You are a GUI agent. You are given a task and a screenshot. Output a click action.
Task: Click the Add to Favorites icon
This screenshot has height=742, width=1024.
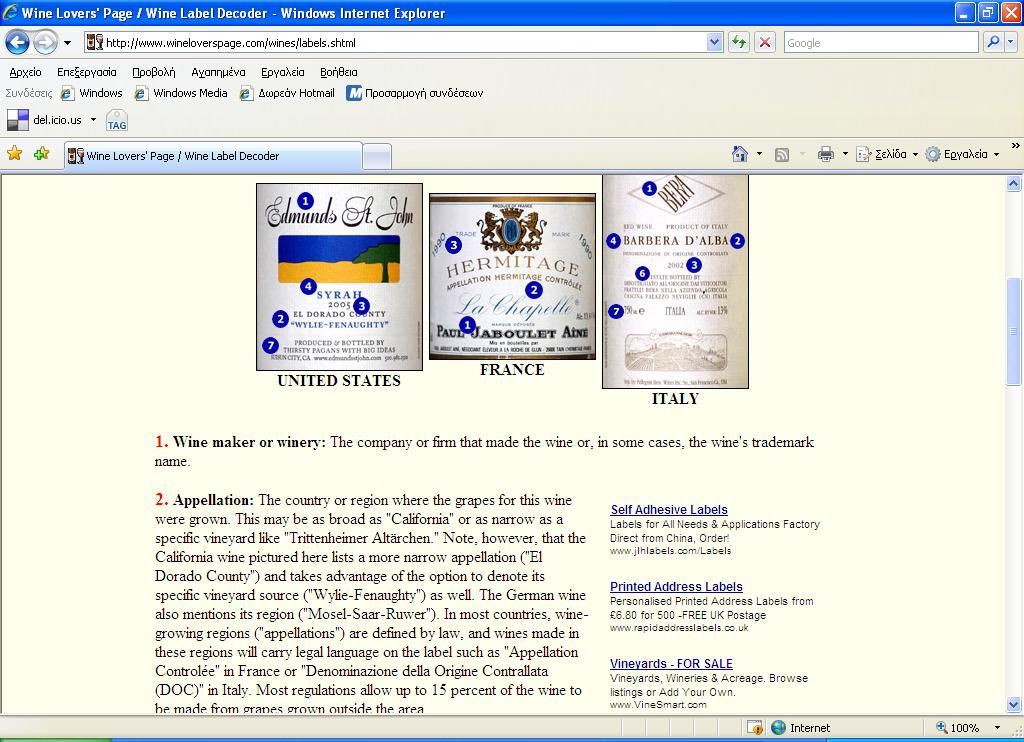pos(42,153)
